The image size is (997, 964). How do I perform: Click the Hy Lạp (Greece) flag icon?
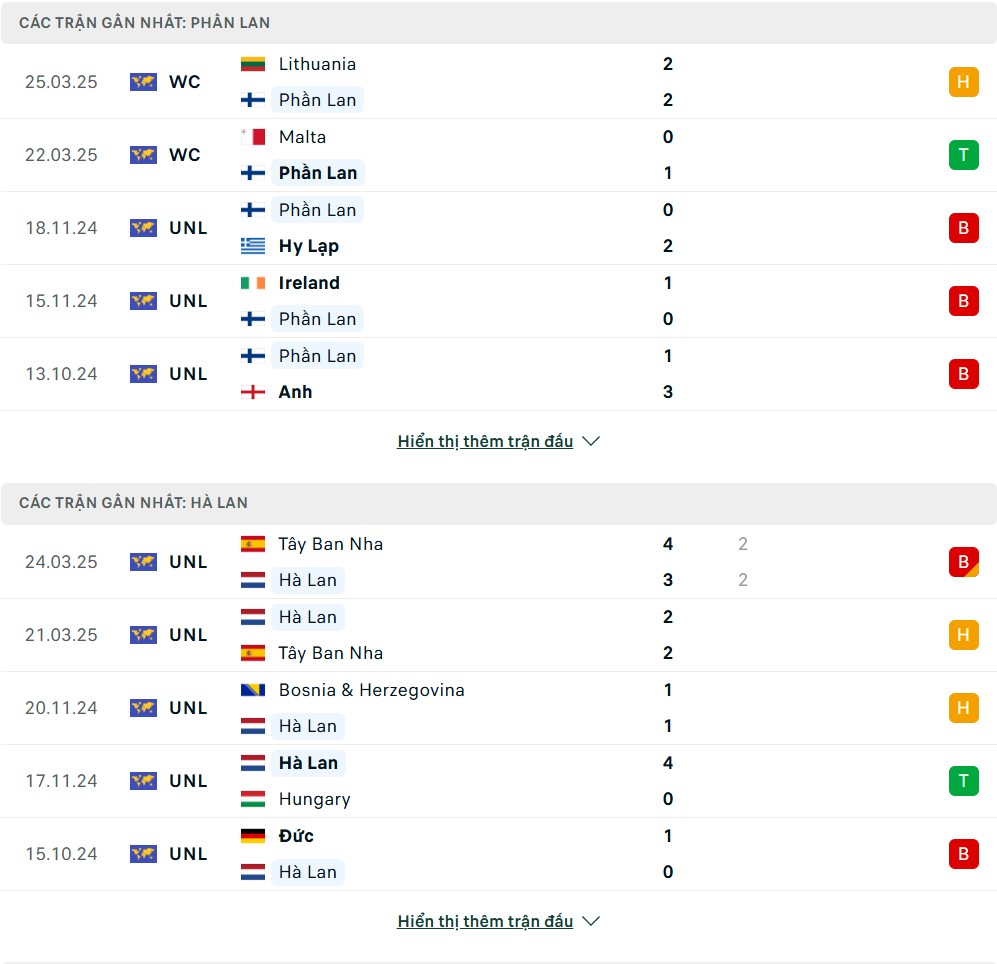tap(252, 246)
